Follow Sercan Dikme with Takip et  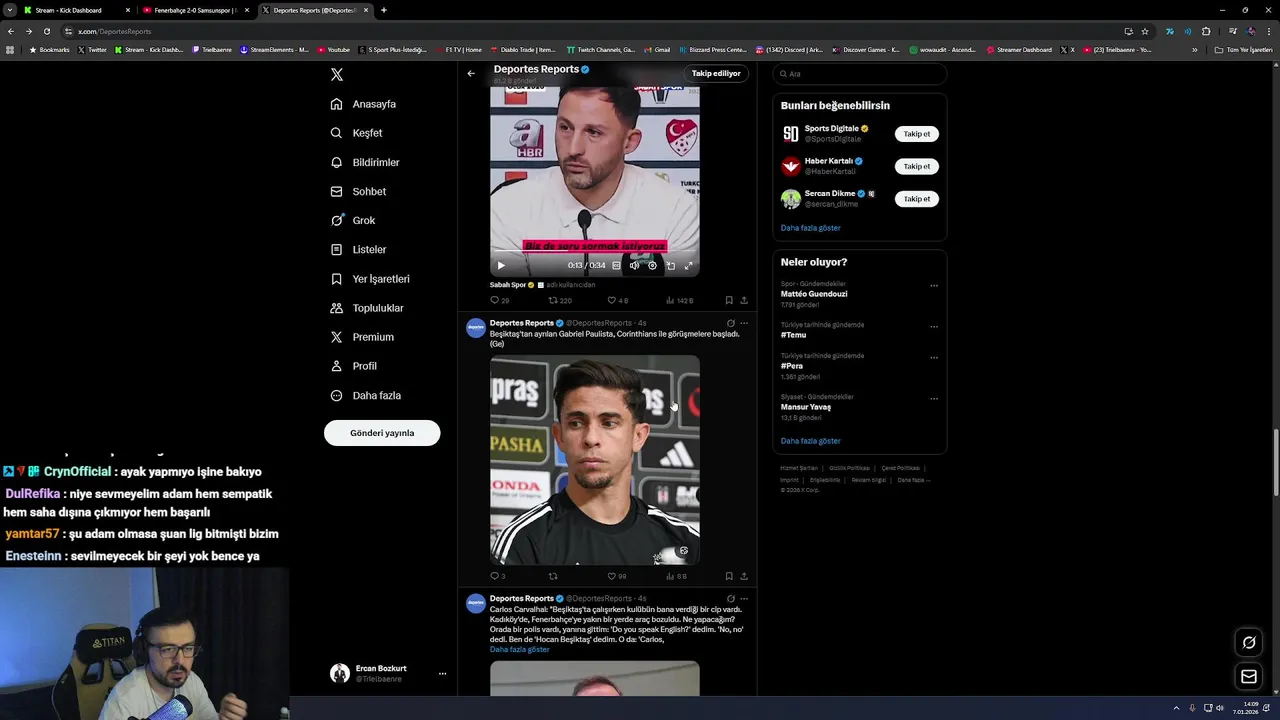(917, 199)
